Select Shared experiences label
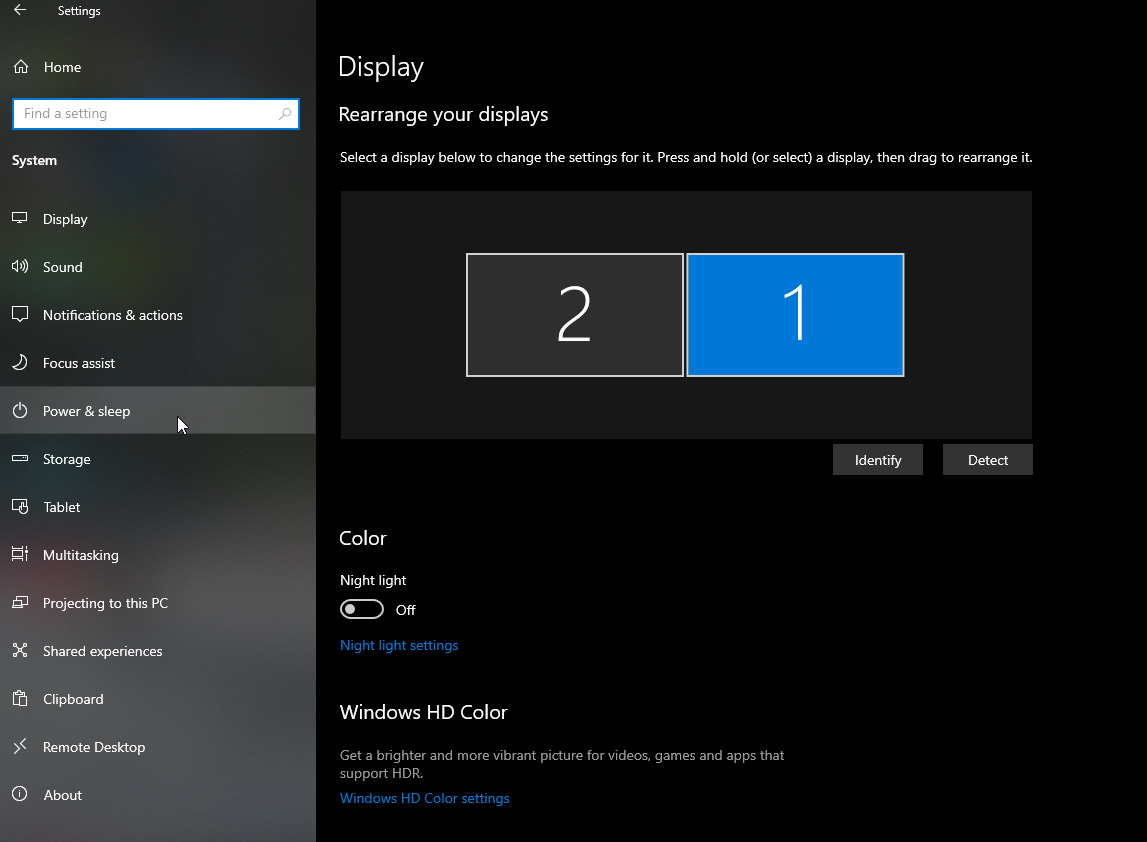The height and width of the screenshot is (842, 1147). (x=102, y=651)
